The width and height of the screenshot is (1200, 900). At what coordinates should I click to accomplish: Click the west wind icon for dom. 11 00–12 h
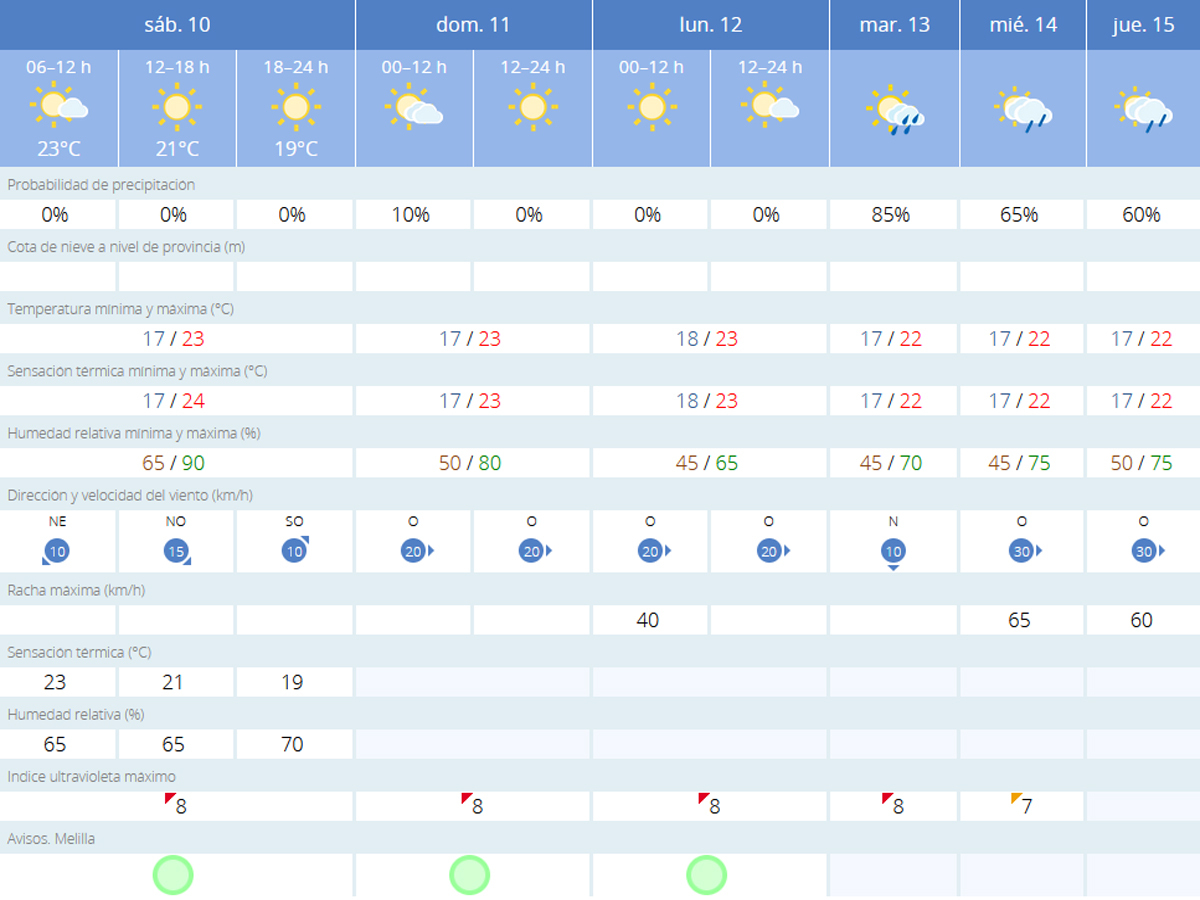point(416,551)
